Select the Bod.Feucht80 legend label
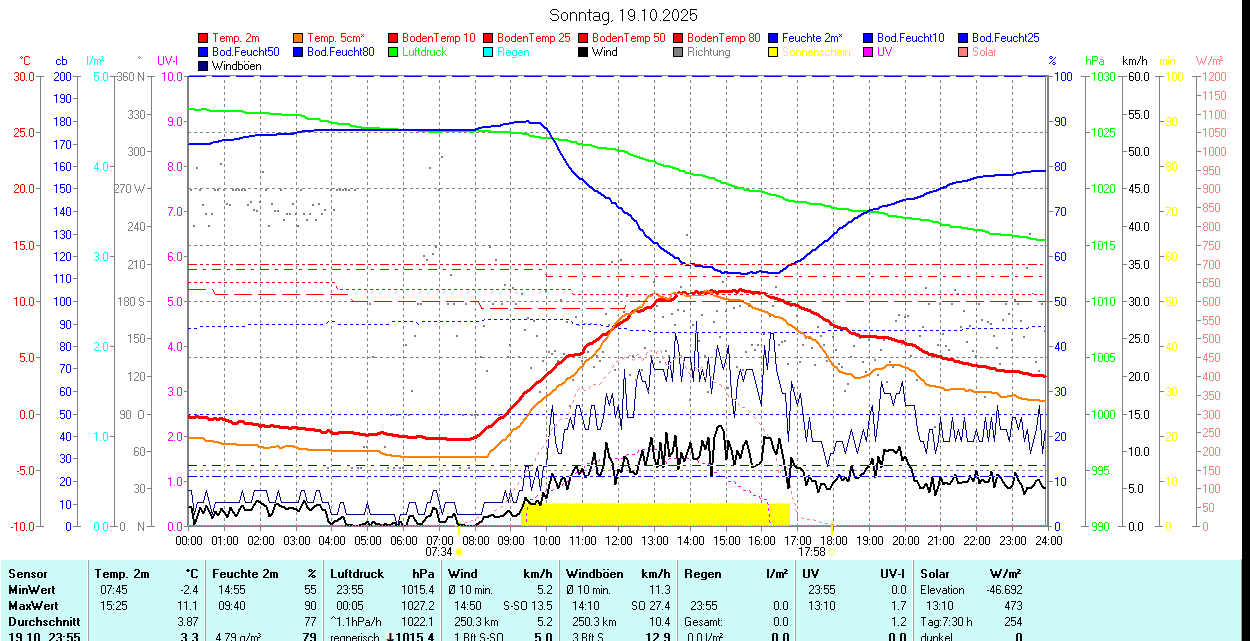 [340, 52]
